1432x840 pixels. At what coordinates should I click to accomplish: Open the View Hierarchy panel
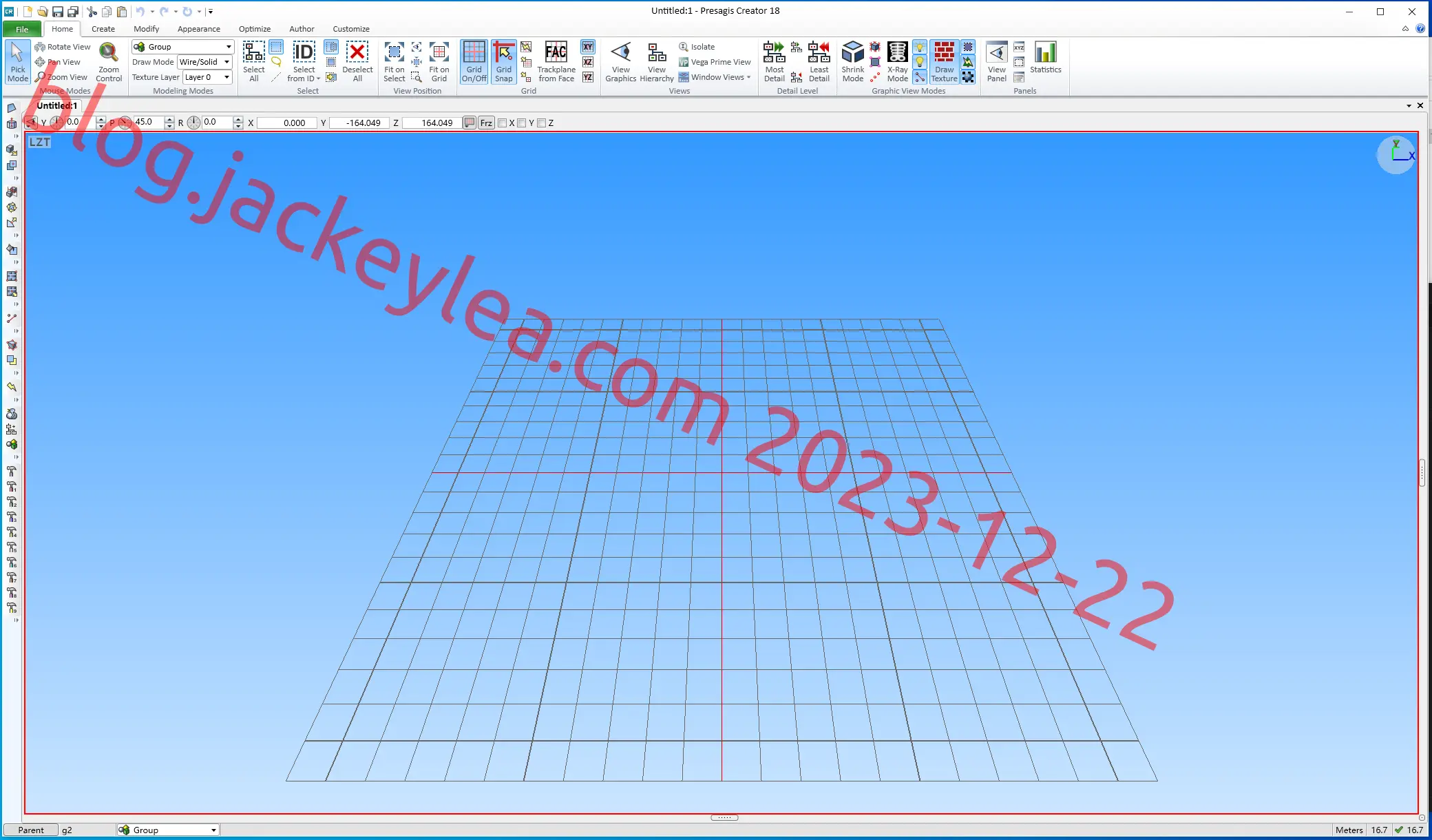tap(657, 62)
